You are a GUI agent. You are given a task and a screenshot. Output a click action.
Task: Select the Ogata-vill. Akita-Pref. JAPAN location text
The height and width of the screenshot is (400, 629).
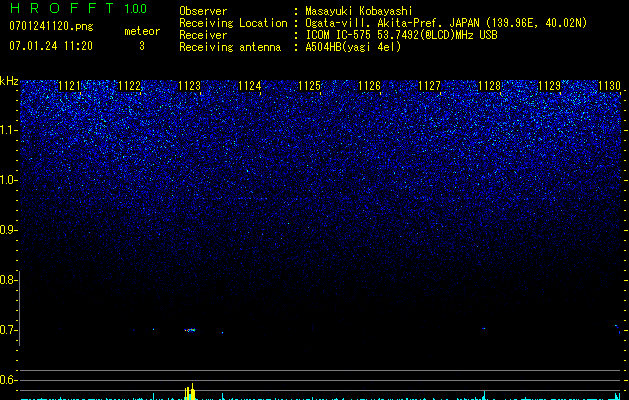pyautogui.click(x=446, y=23)
